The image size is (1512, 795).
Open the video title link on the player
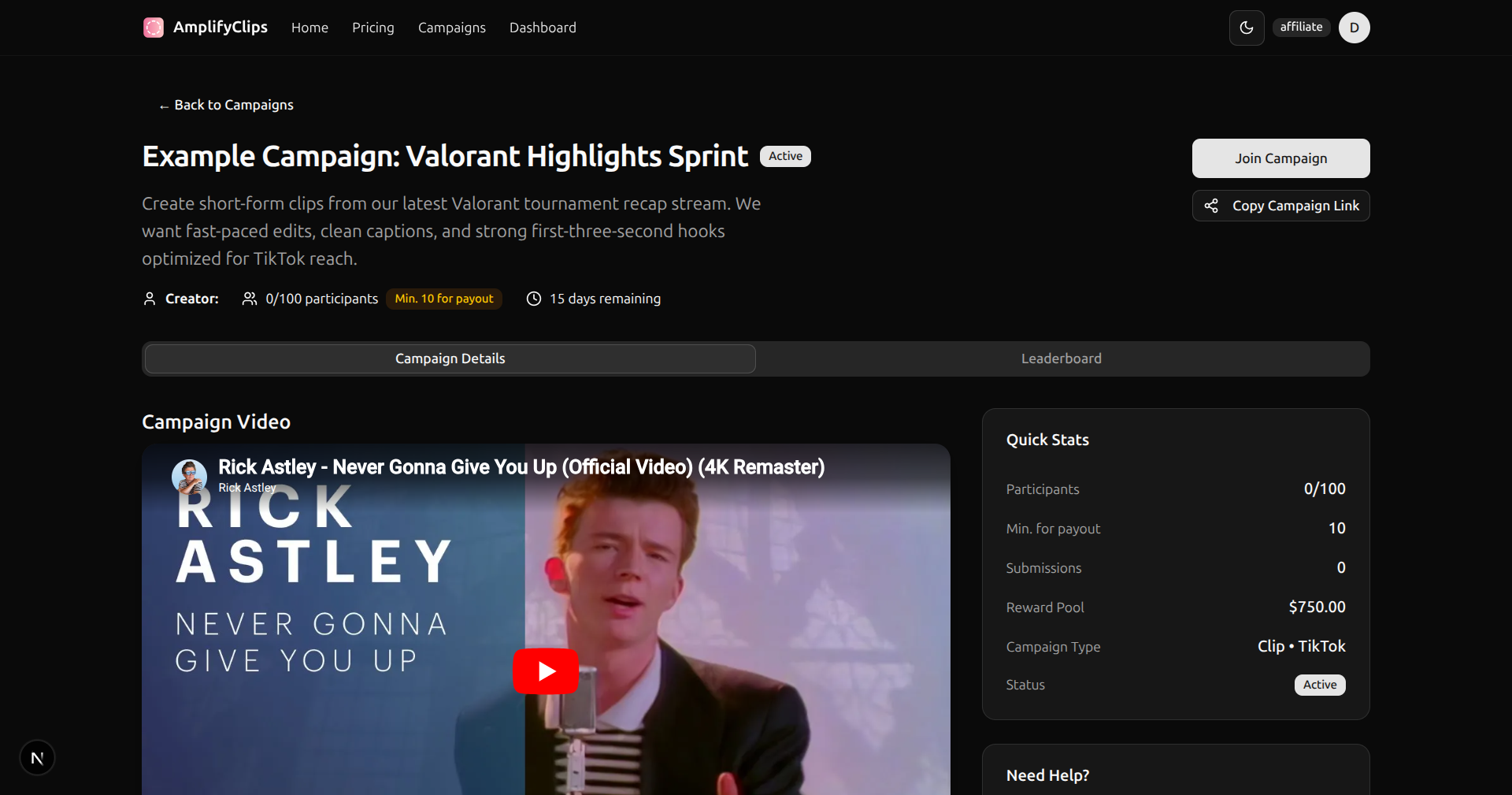click(x=521, y=467)
